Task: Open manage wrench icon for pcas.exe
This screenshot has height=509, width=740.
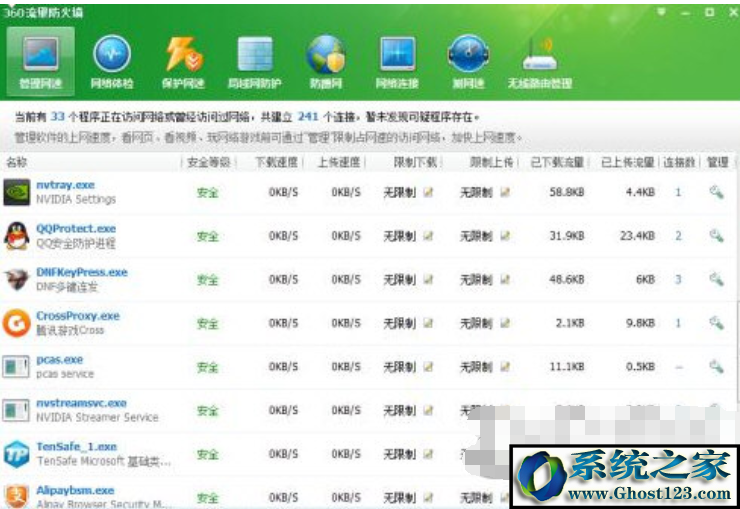Action: pos(716,367)
